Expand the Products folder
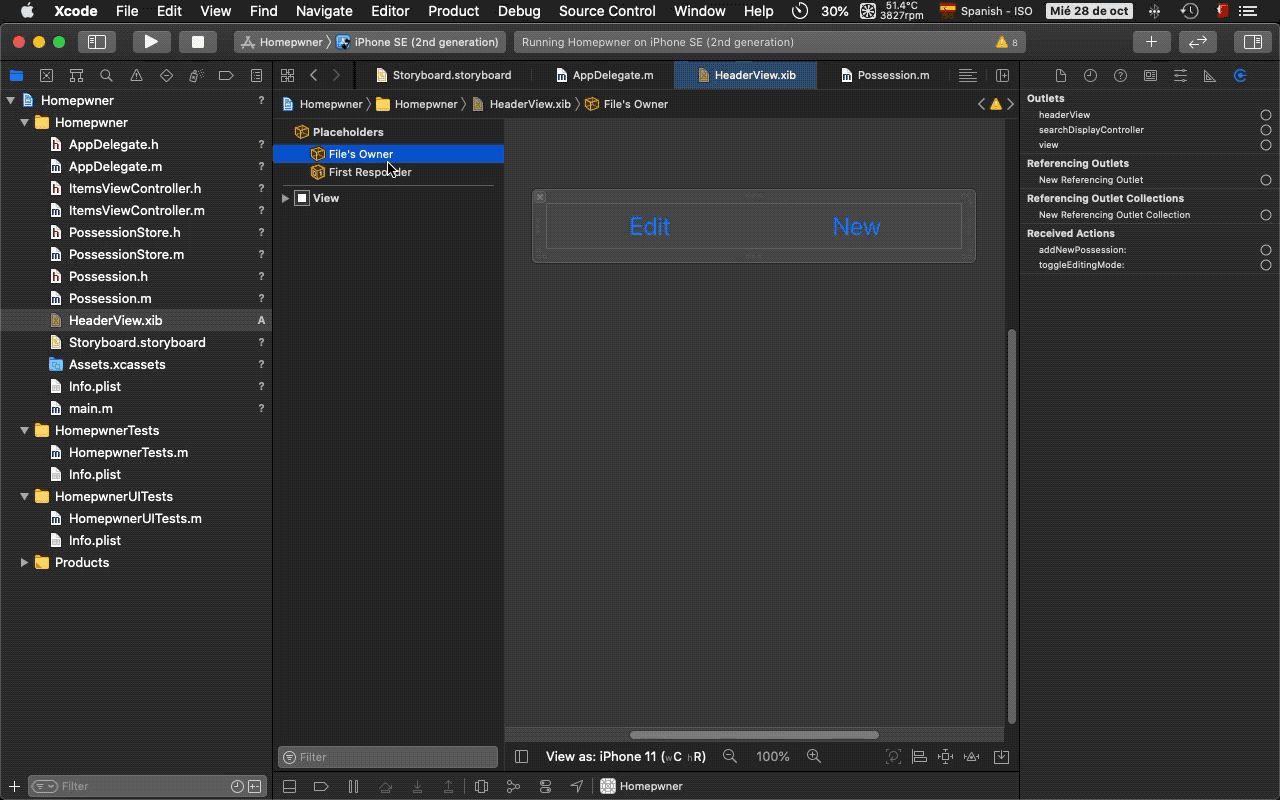The height and width of the screenshot is (800, 1280). (24, 562)
